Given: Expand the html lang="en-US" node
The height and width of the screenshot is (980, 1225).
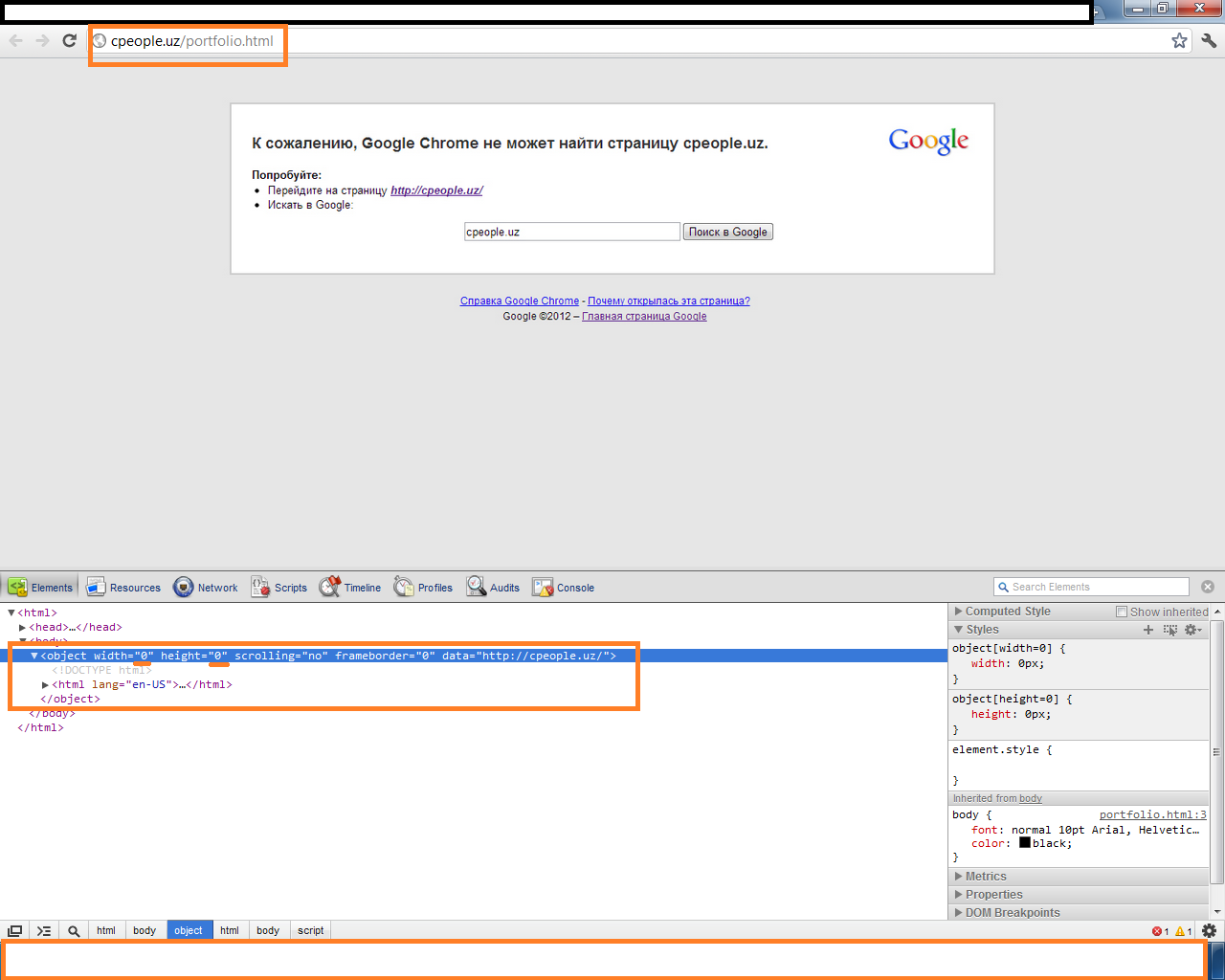Looking at the screenshot, I should (x=46, y=684).
